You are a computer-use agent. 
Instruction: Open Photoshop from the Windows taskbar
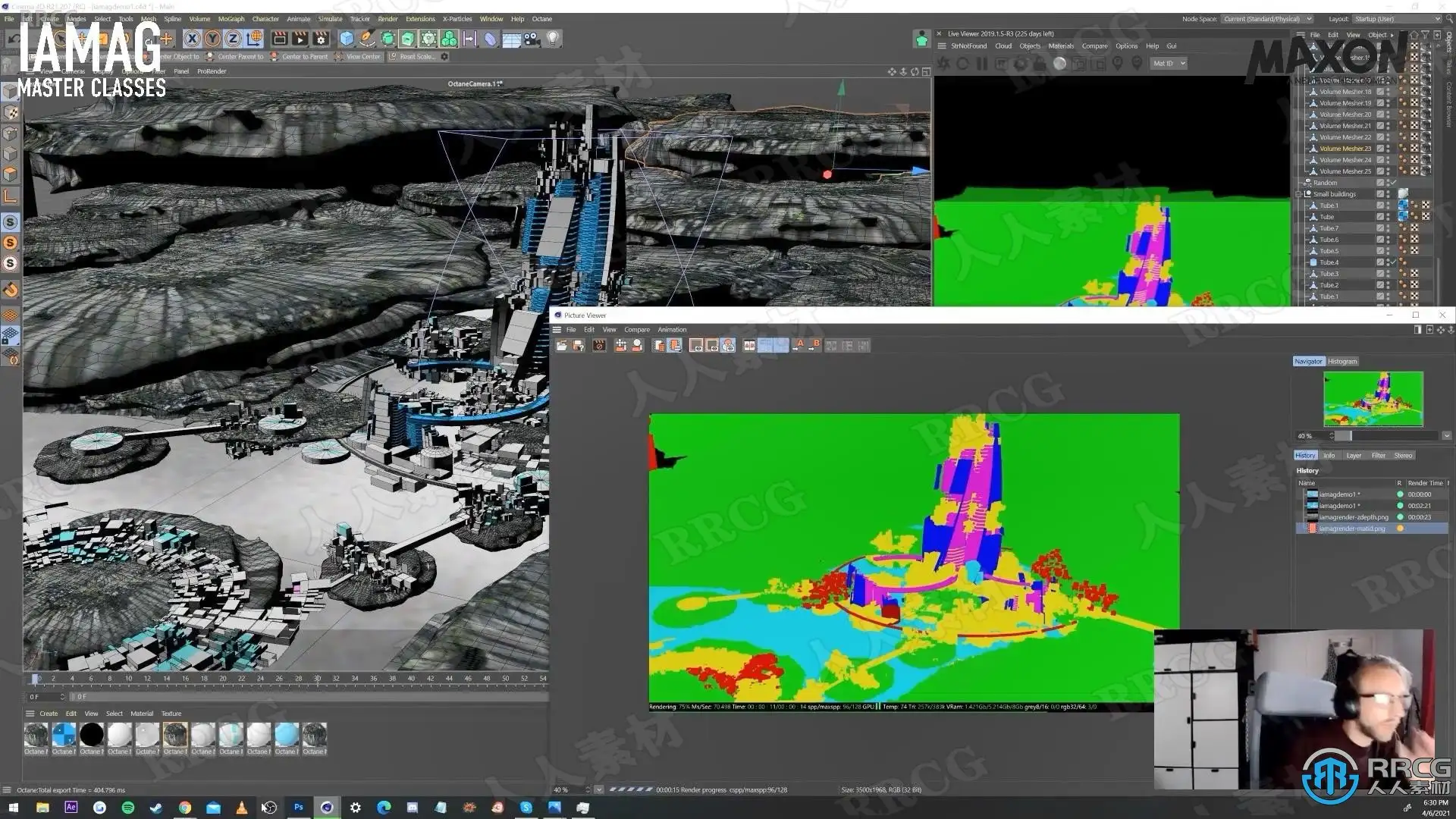[298, 808]
